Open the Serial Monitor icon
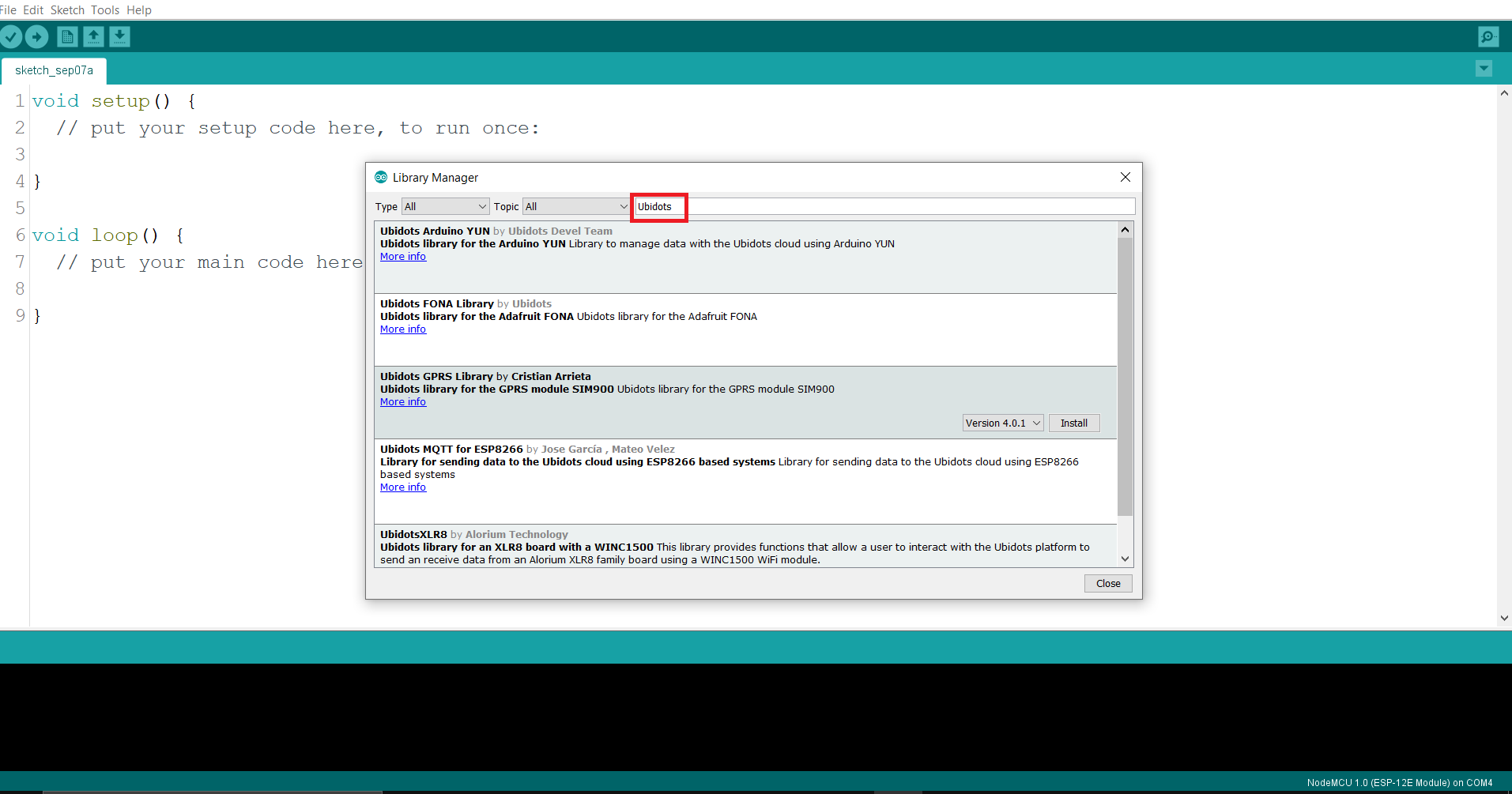Image resolution: width=1512 pixels, height=794 pixels. click(1488, 36)
